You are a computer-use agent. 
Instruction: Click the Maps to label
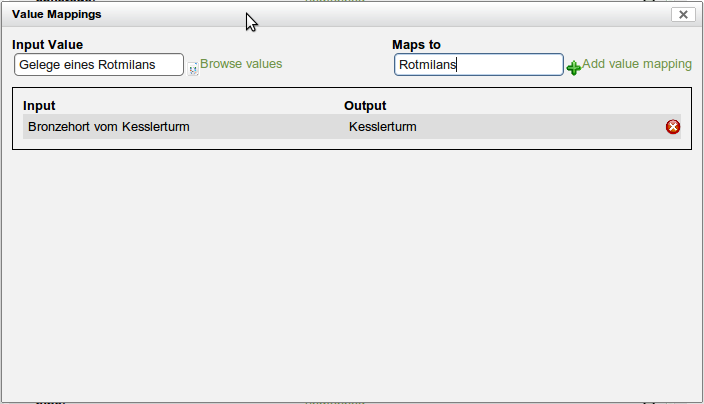click(416, 44)
